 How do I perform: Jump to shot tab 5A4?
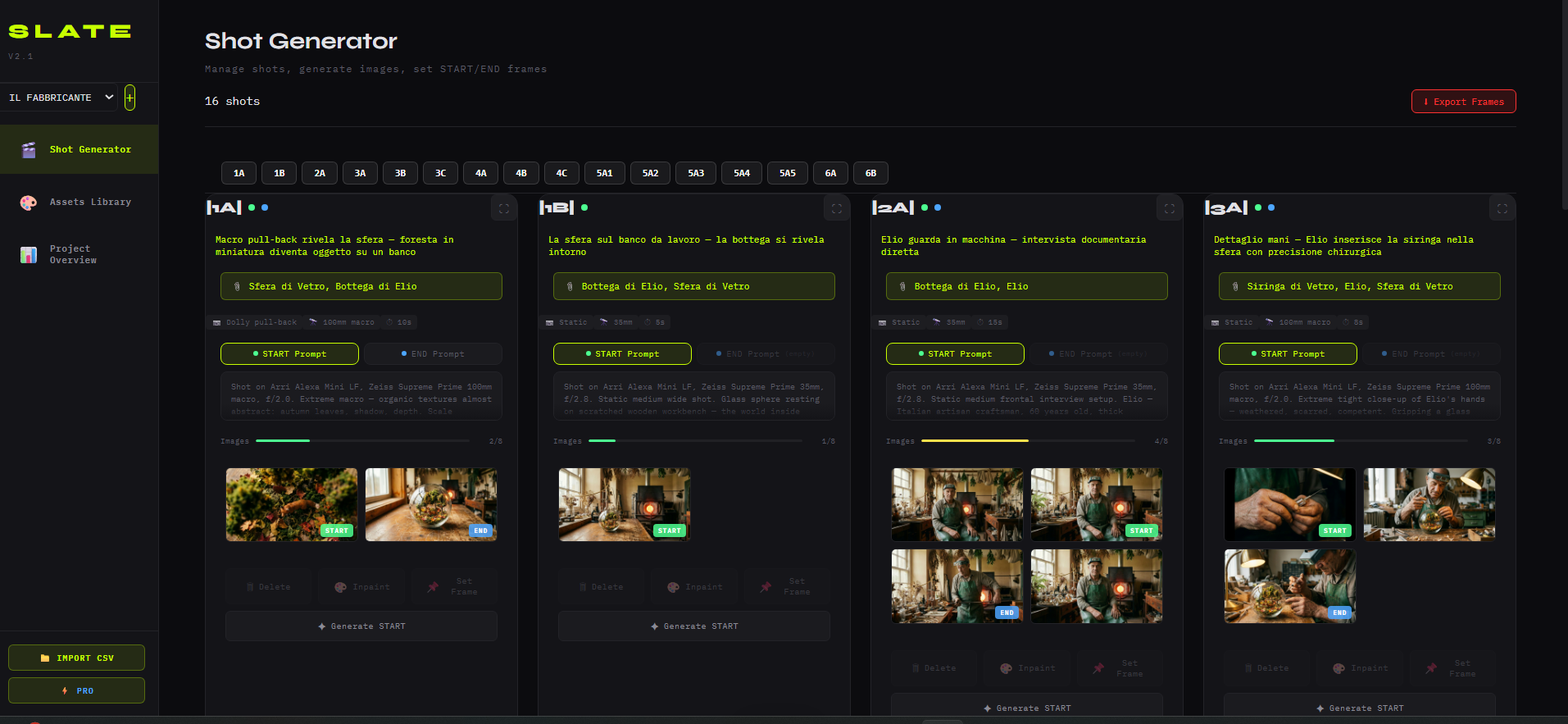742,173
